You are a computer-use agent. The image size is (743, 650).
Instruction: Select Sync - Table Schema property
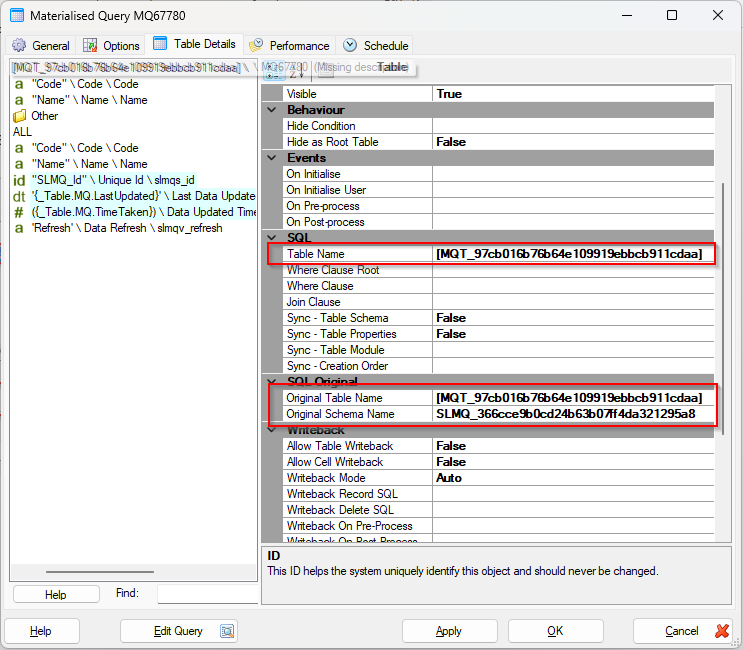[499, 318]
